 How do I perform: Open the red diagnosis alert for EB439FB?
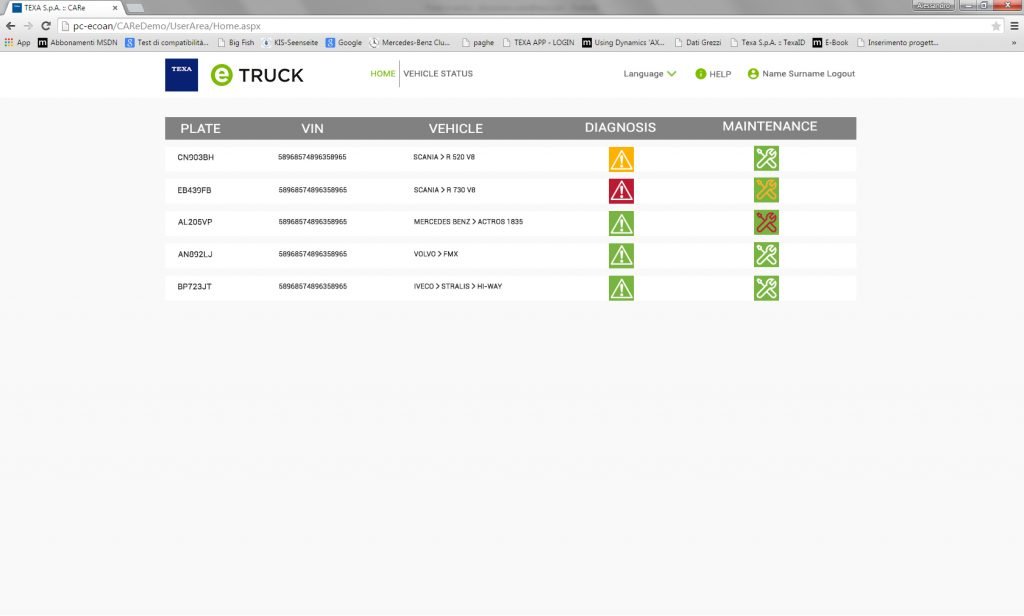tap(621, 191)
